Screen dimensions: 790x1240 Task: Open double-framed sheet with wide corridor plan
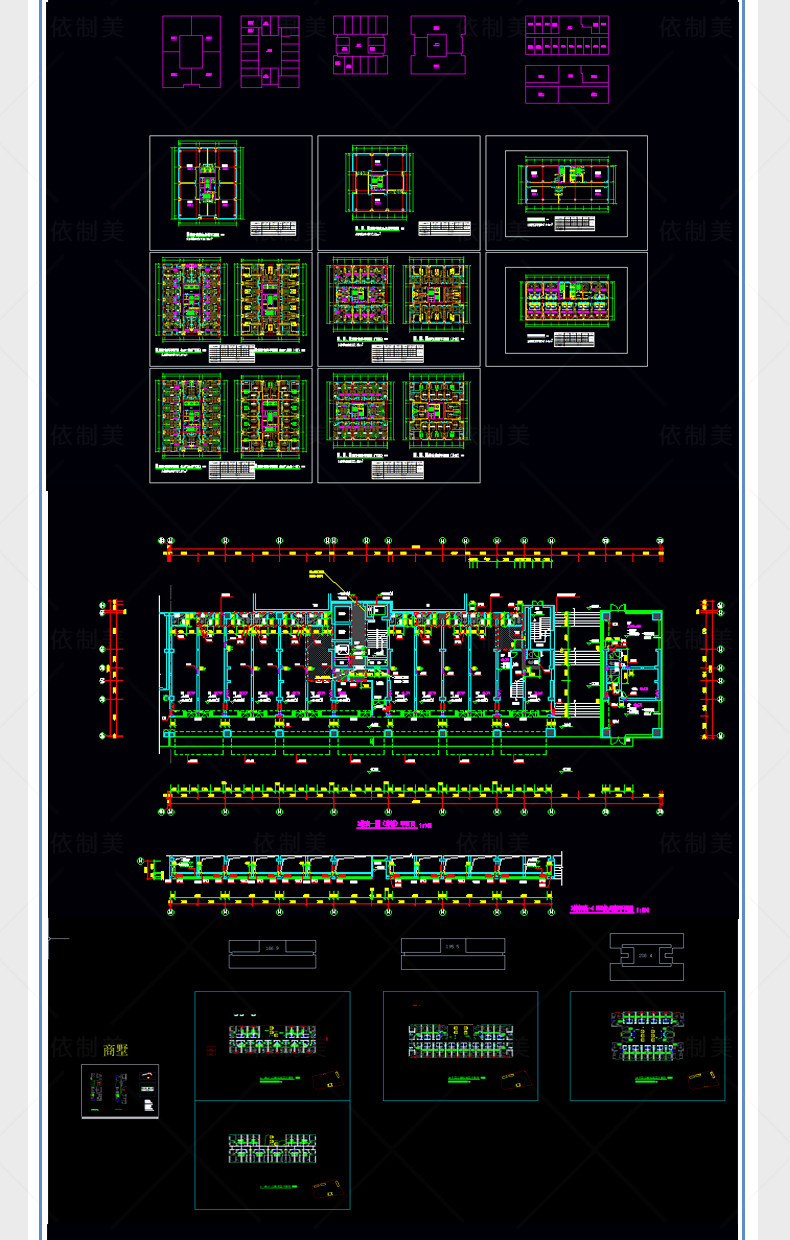click(x=566, y=193)
